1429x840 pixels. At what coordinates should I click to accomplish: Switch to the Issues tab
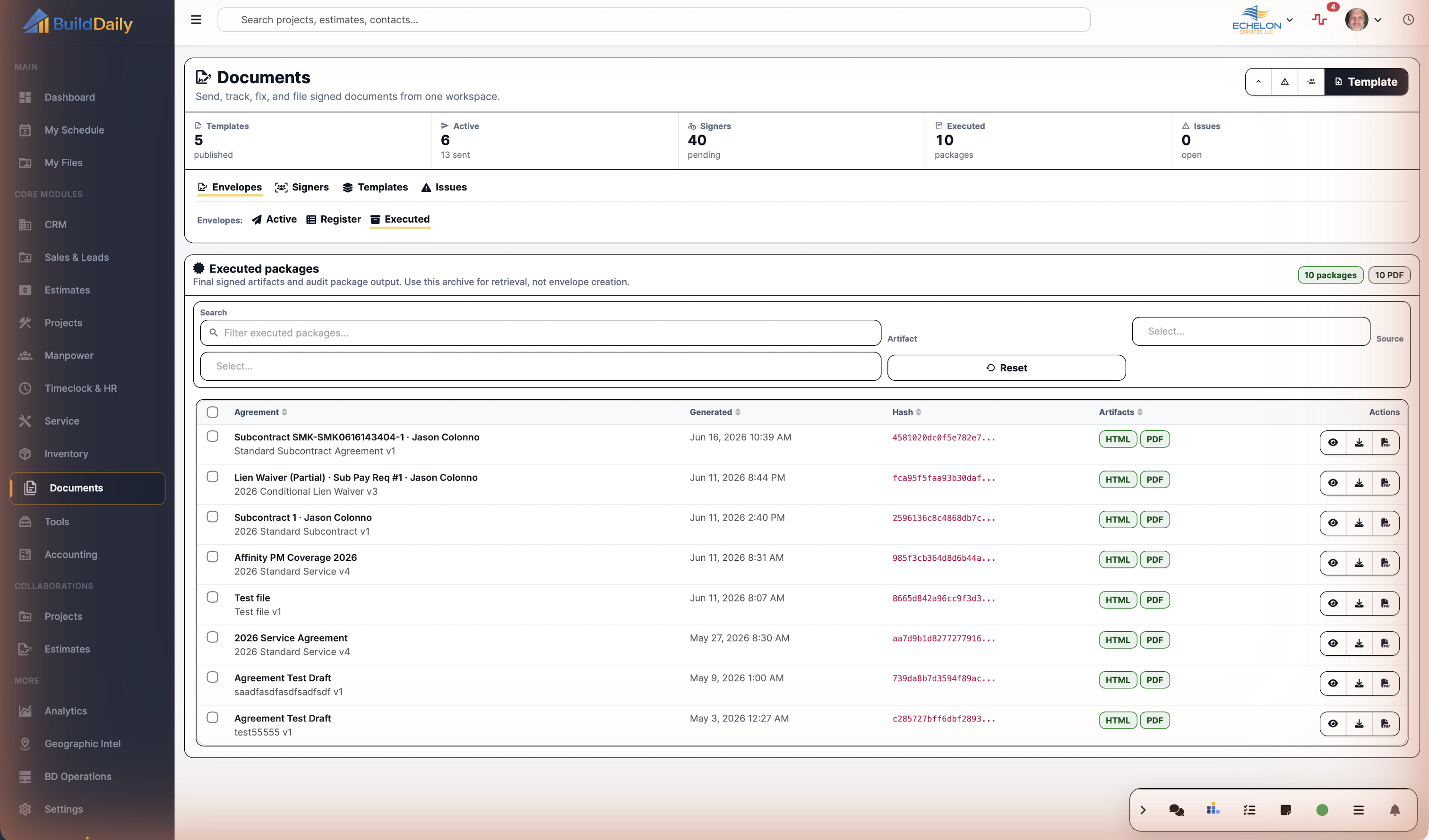coord(444,187)
